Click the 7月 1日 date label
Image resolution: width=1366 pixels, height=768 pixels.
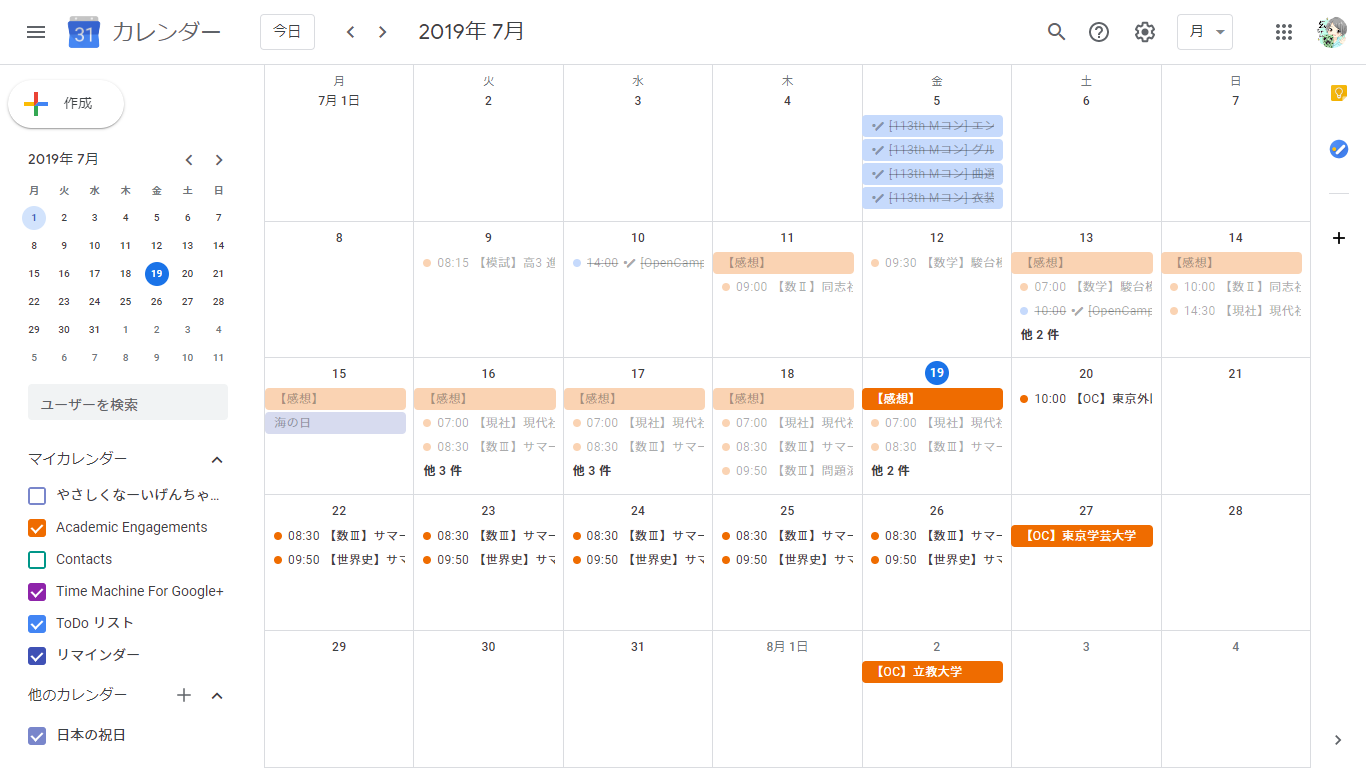[339, 101]
